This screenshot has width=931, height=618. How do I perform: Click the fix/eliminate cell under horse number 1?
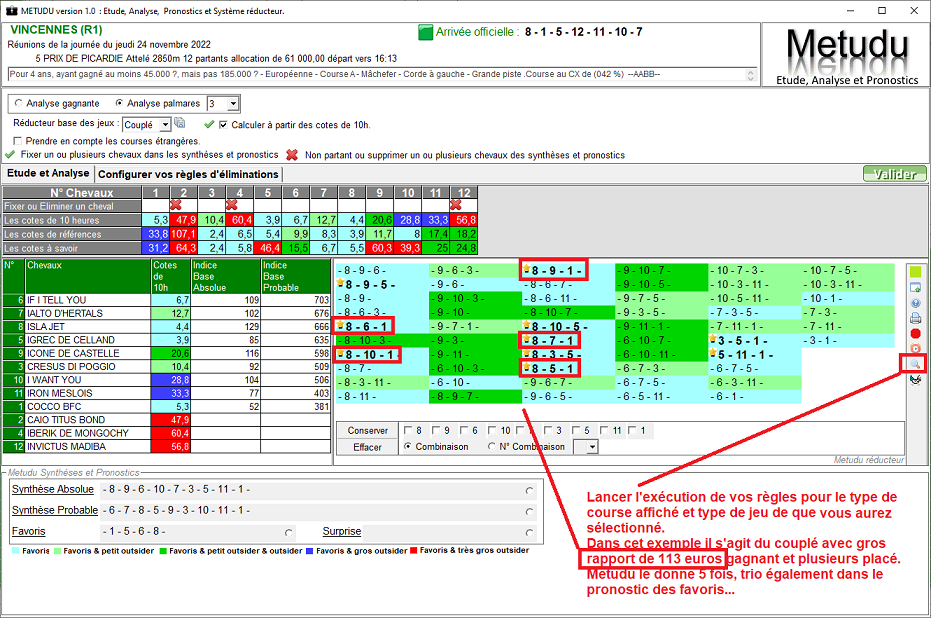coord(156,206)
